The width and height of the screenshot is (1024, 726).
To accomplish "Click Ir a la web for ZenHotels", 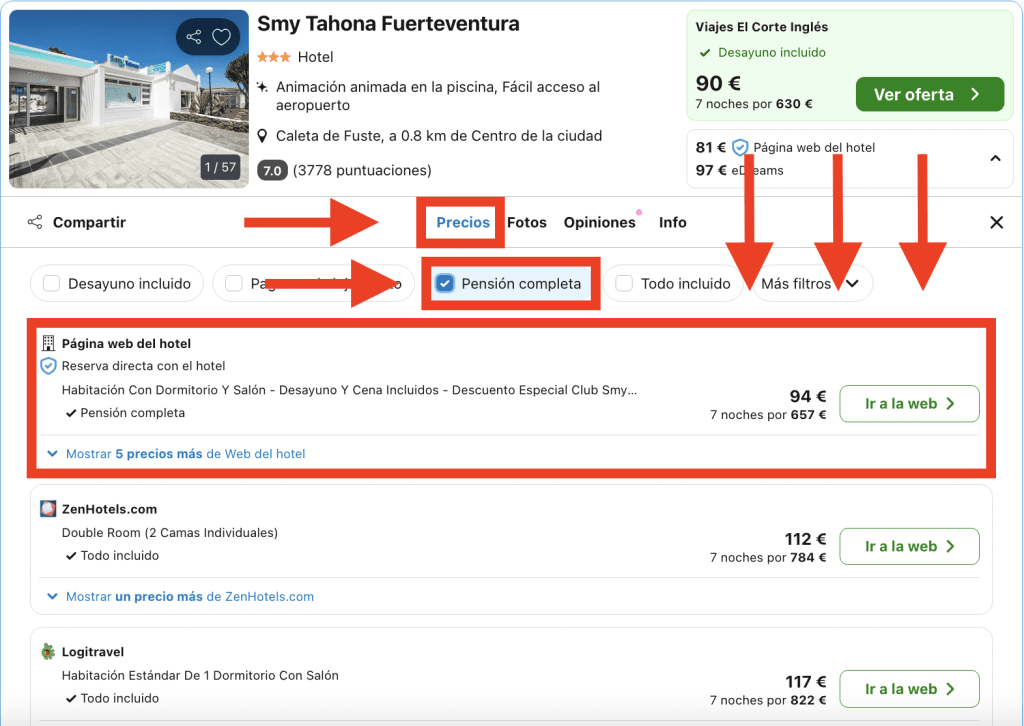I will click(909, 546).
